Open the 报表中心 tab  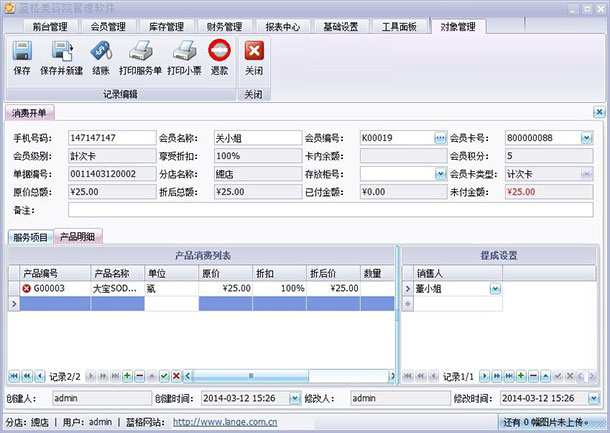coord(283,26)
